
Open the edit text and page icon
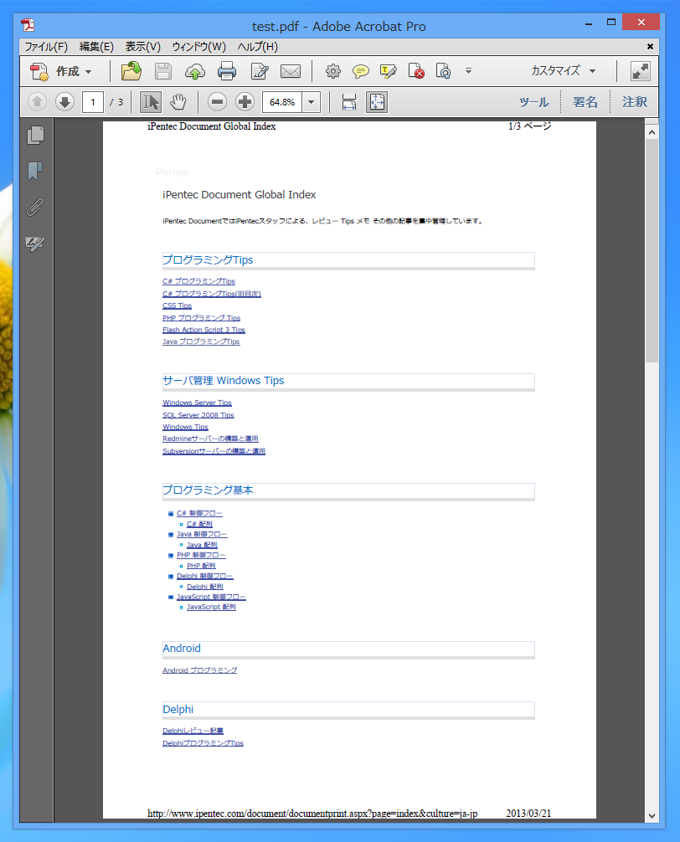(259, 71)
